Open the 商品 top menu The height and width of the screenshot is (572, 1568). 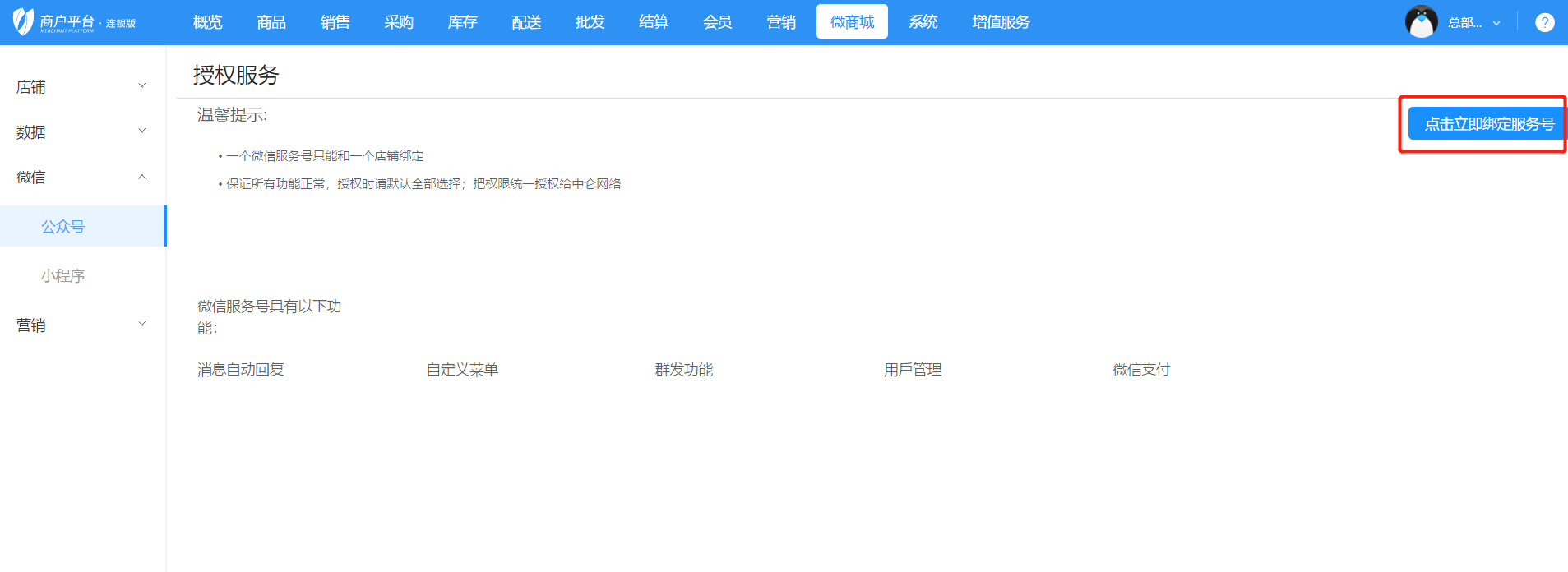(271, 22)
